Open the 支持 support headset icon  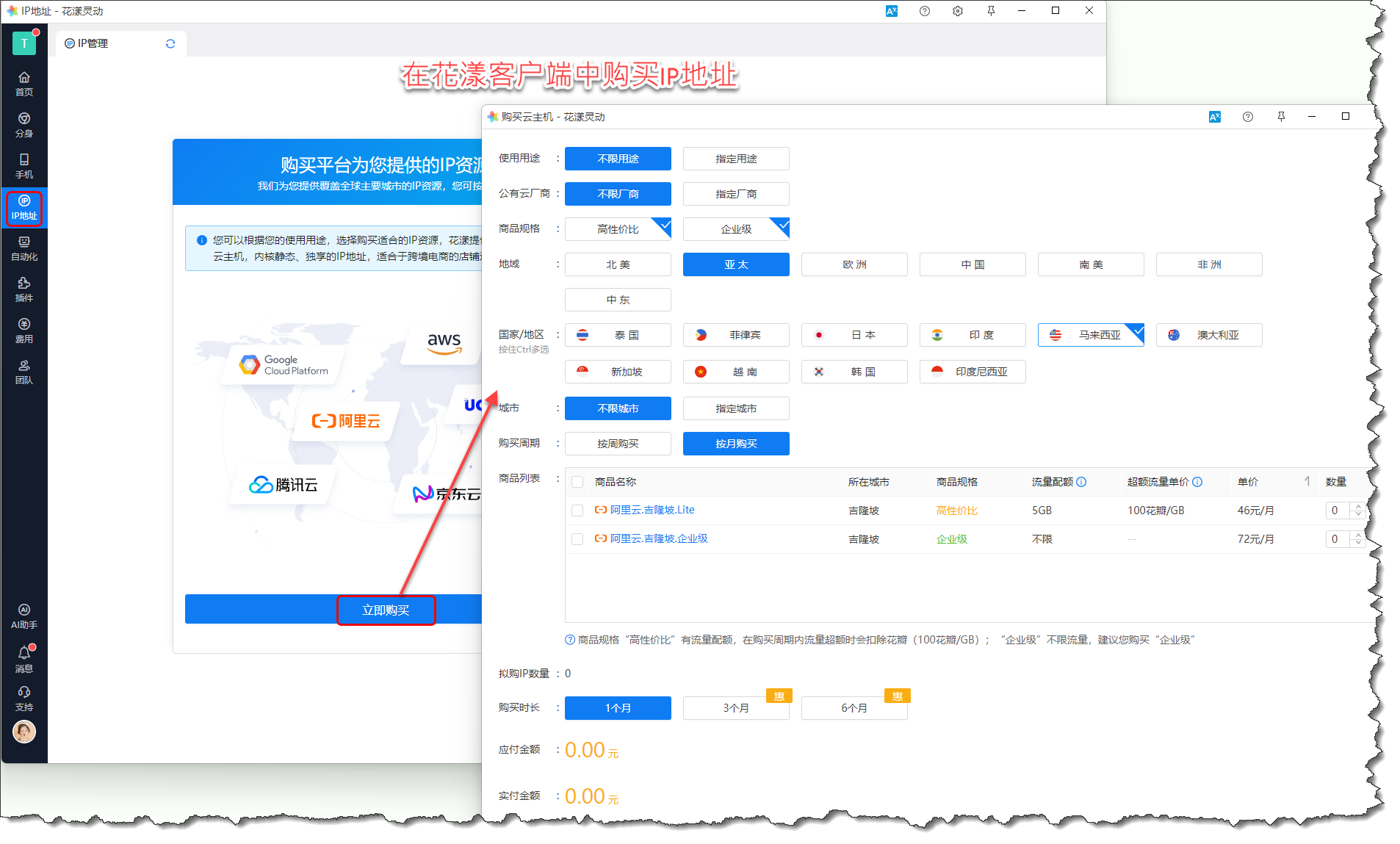[x=24, y=699]
